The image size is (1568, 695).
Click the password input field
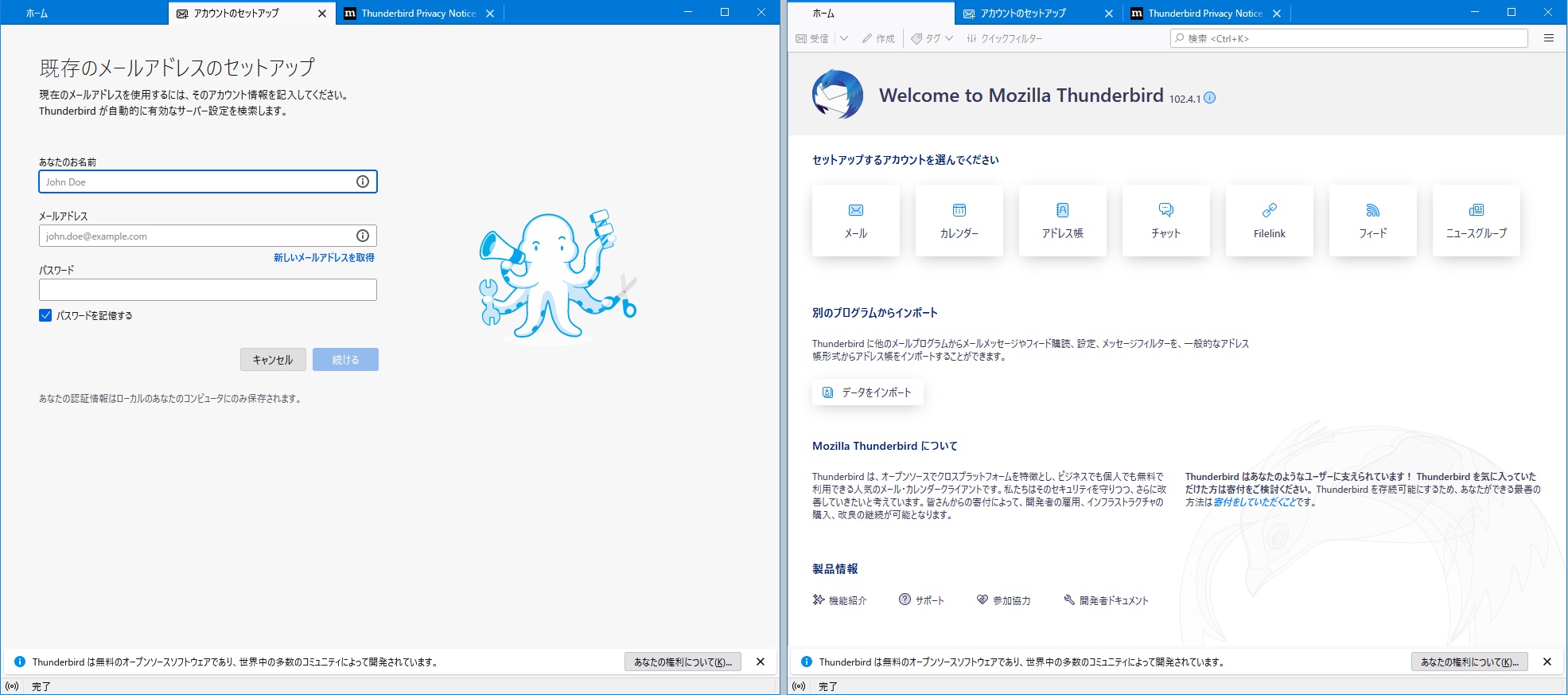coord(208,290)
